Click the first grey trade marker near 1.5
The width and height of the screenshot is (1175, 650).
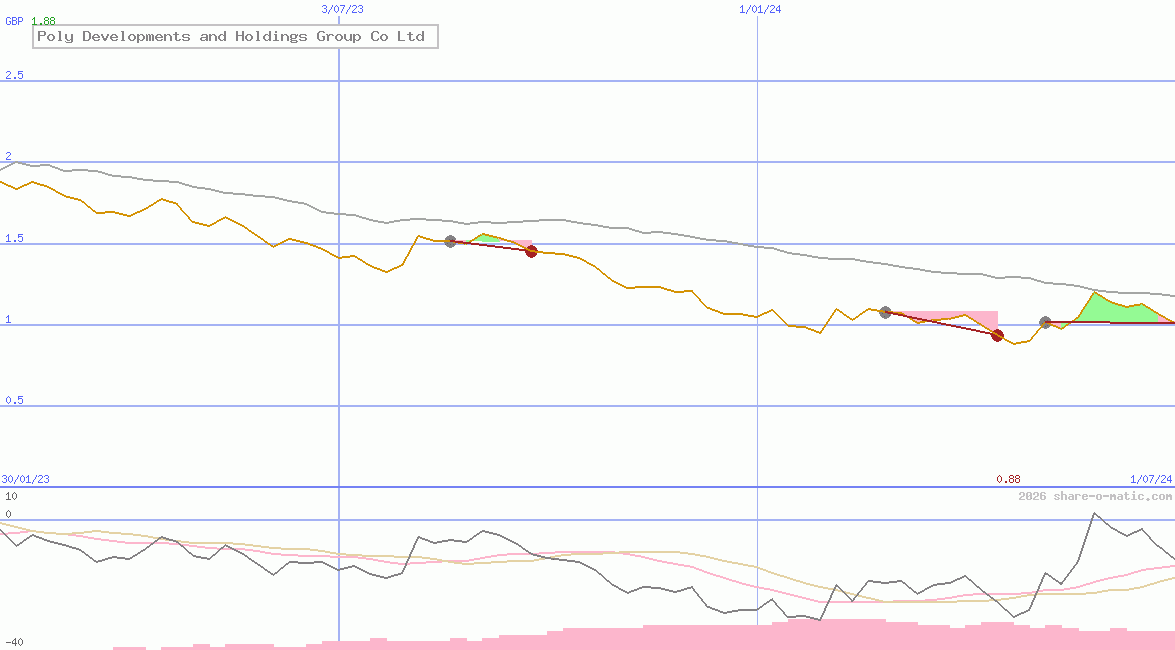click(x=450, y=241)
